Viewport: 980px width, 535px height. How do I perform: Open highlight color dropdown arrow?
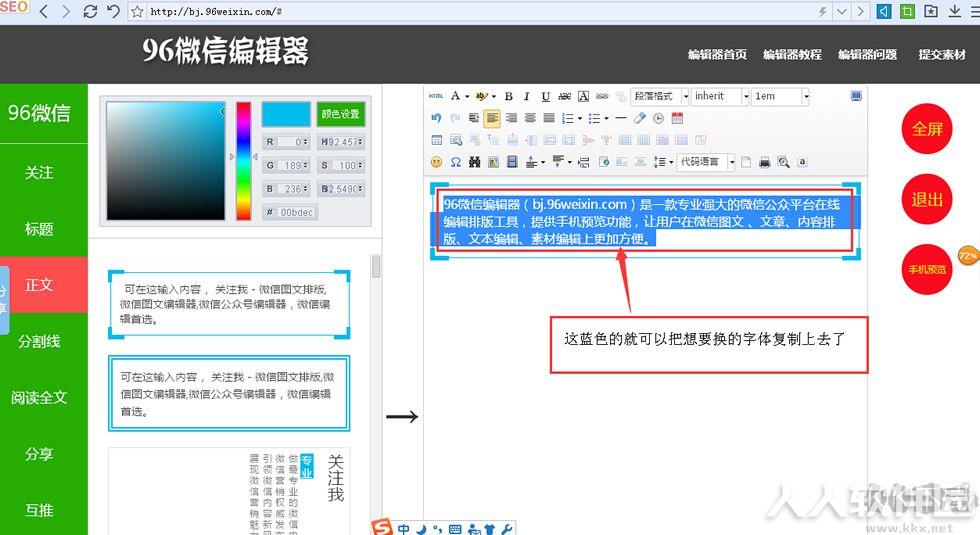click(493, 96)
